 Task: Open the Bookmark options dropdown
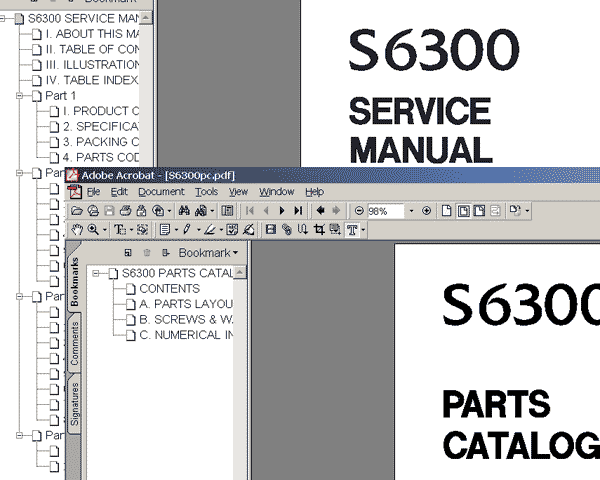pyautogui.click(x=209, y=253)
